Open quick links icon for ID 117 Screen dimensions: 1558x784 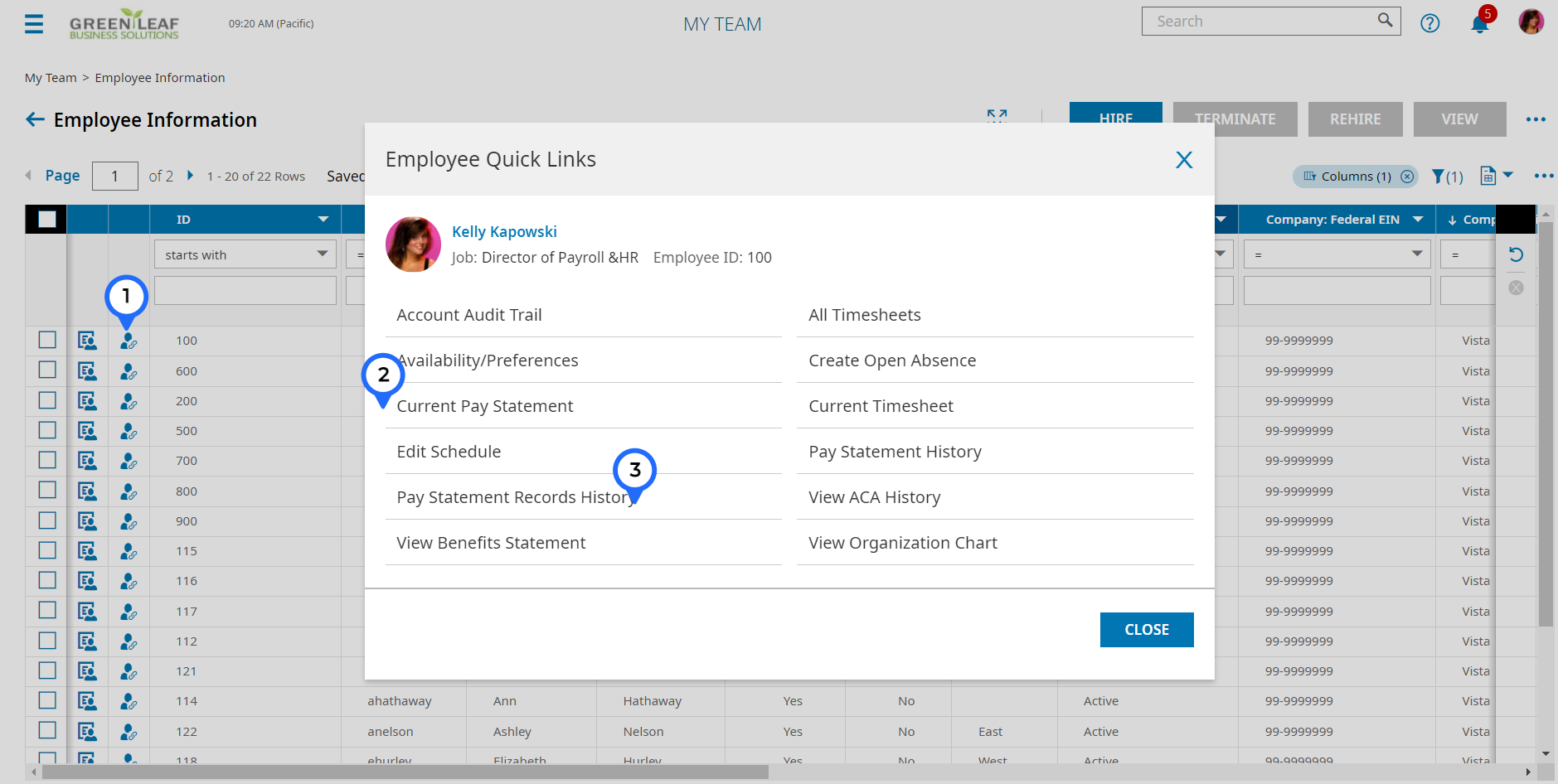coord(129,612)
